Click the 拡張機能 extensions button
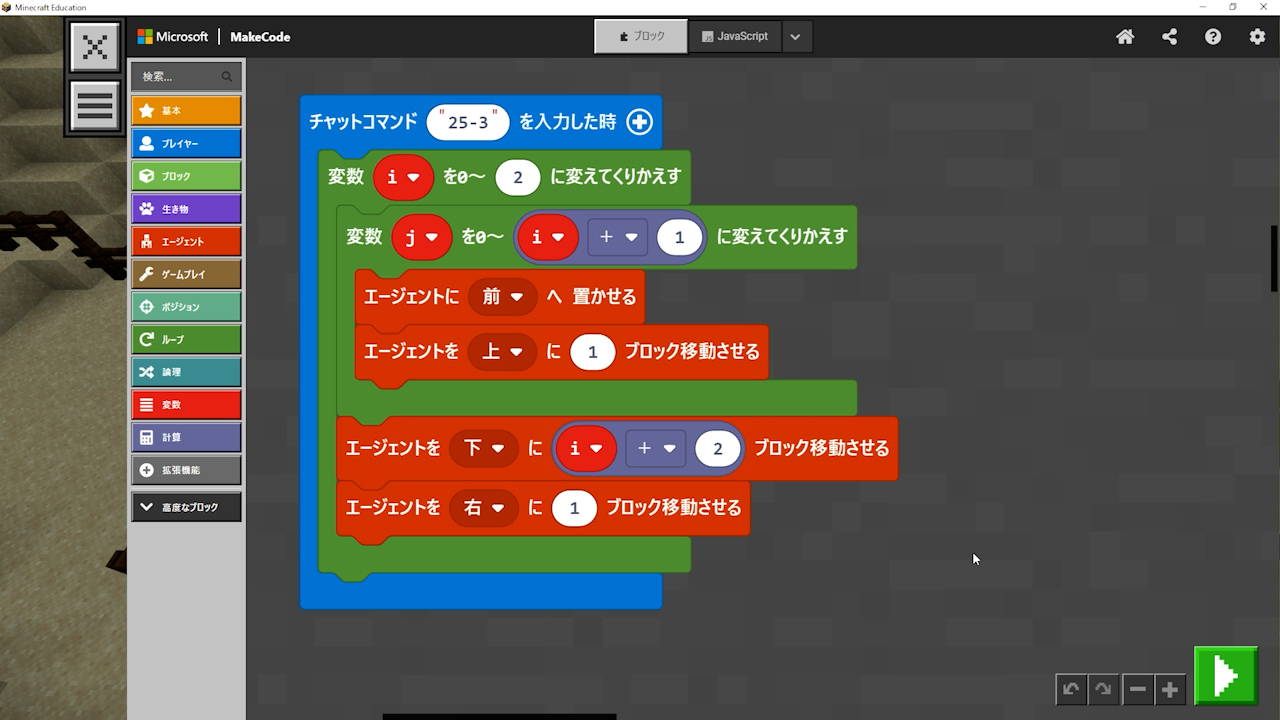Viewport: 1280px width, 720px height. pyautogui.click(x=186, y=470)
